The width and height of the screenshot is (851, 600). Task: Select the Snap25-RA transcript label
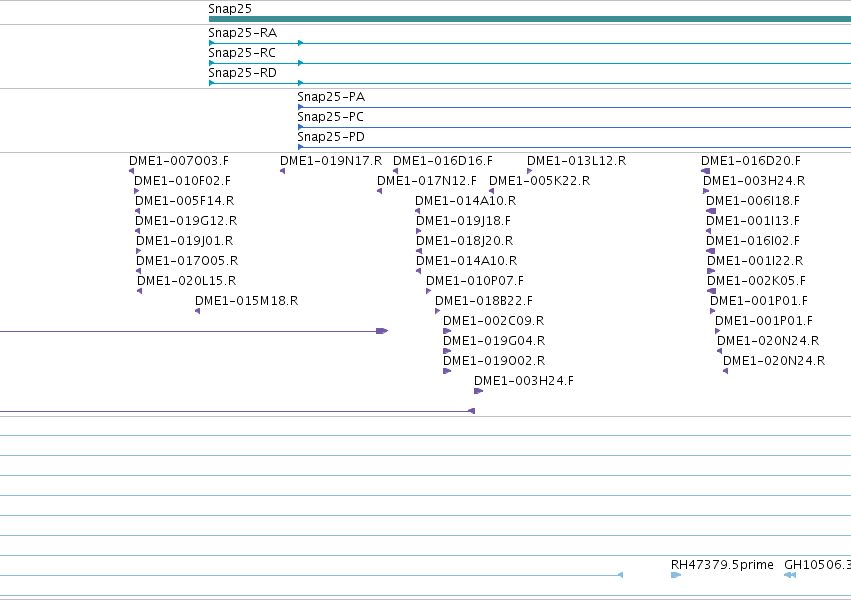pyautogui.click(x=243, y=33)
